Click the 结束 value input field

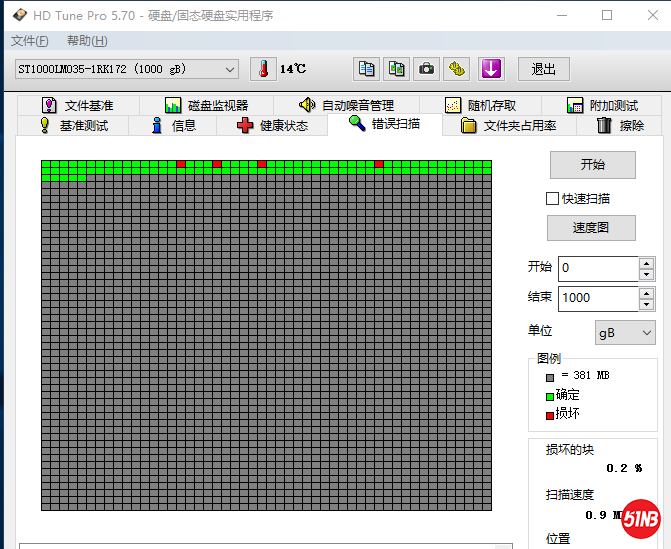pyautogui.click(x=598, y=298)
